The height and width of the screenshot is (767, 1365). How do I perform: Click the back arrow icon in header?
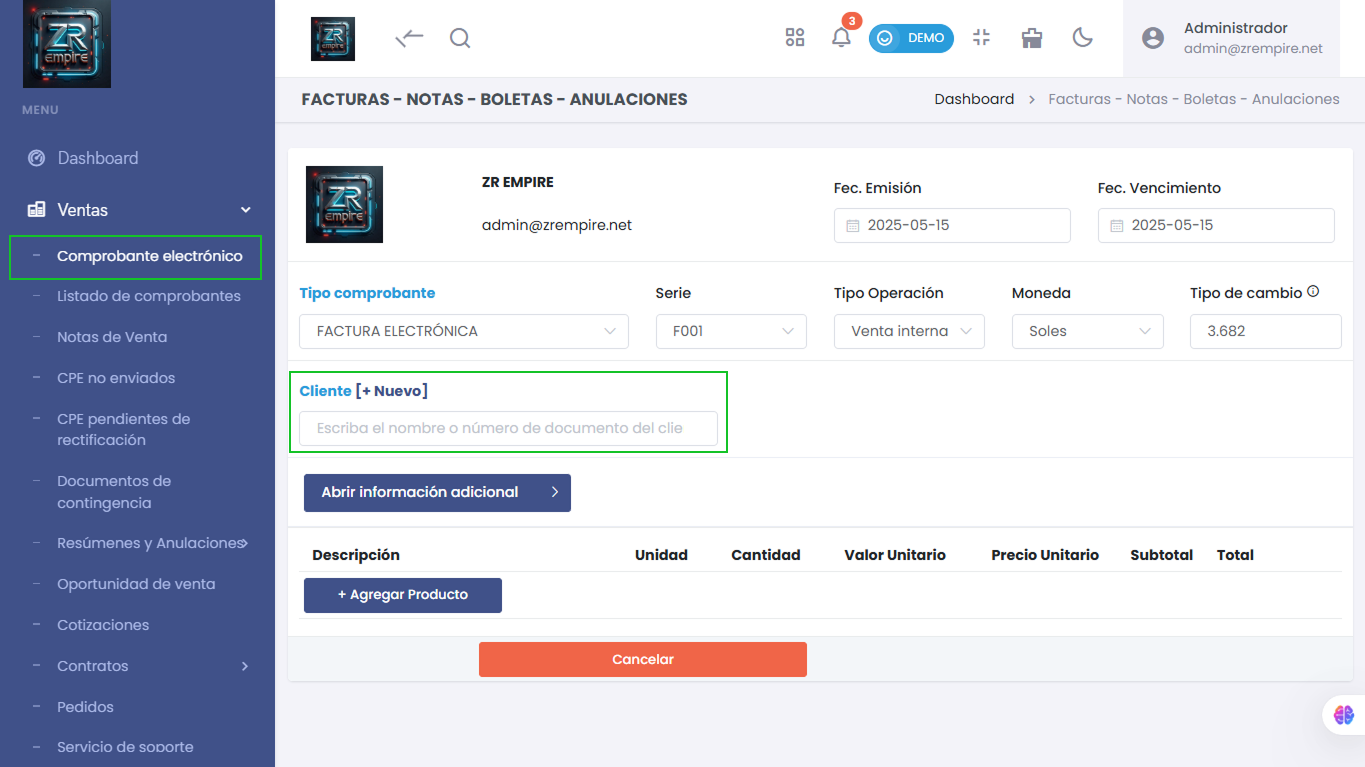(410, 38)
